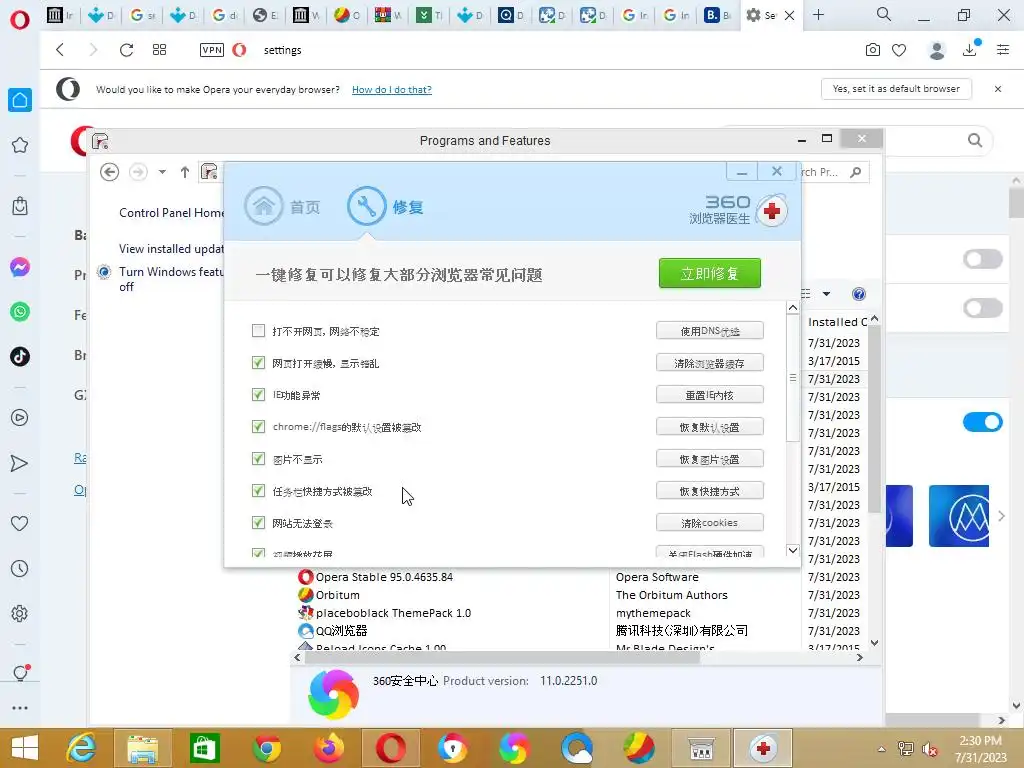This screenshot has width=1024, height=768.
Task: Open Opera downloads icon
Action: (970, 50)
